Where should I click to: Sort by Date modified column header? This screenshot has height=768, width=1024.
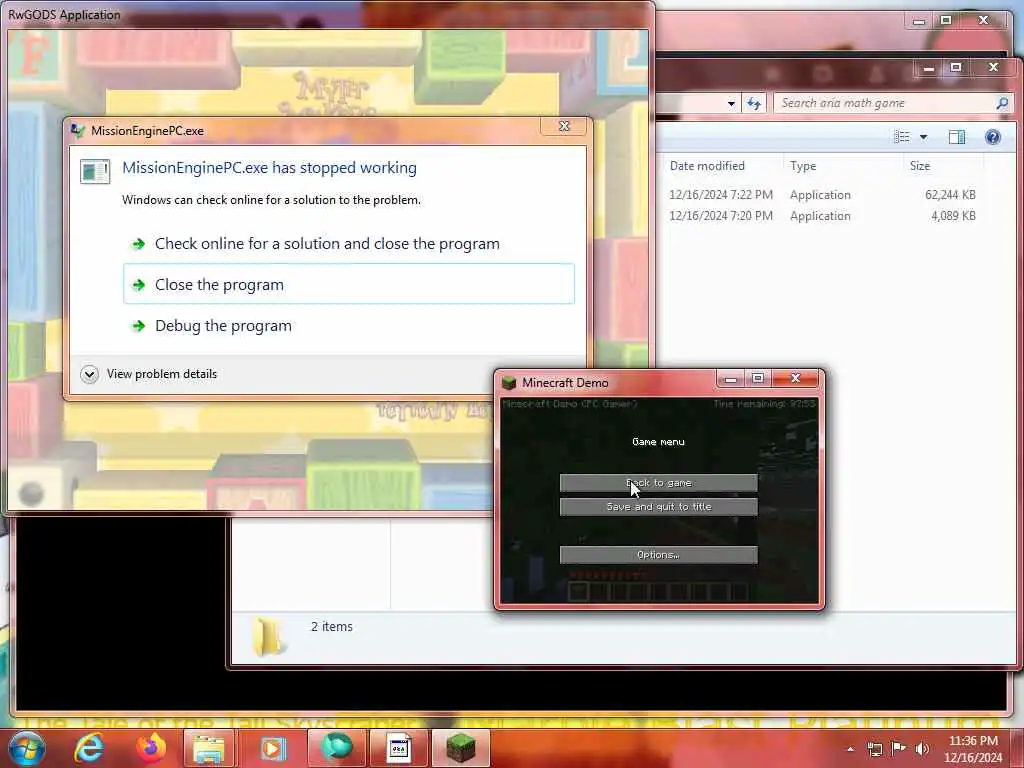(x=707, y=166)
